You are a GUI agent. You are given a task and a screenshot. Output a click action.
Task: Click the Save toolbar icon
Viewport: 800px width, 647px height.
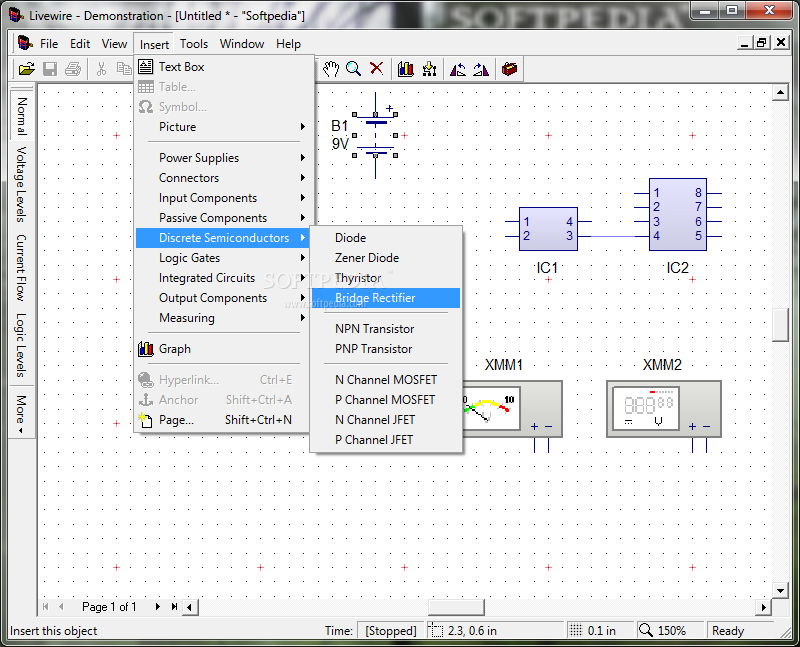click(x=50, y=69)
